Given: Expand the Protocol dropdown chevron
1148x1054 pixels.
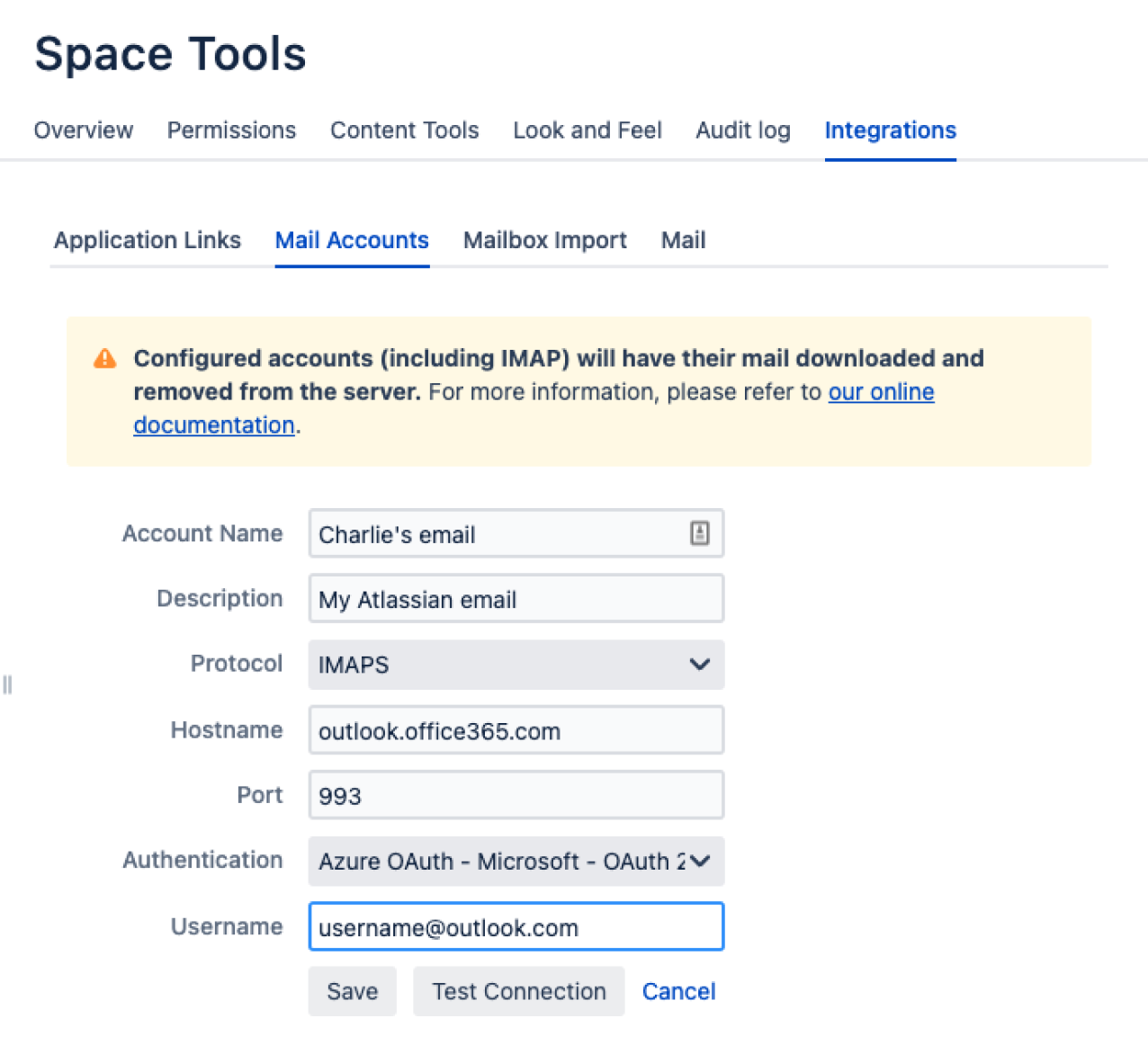Looking at the screenshot, I should [x=699, y=665].
